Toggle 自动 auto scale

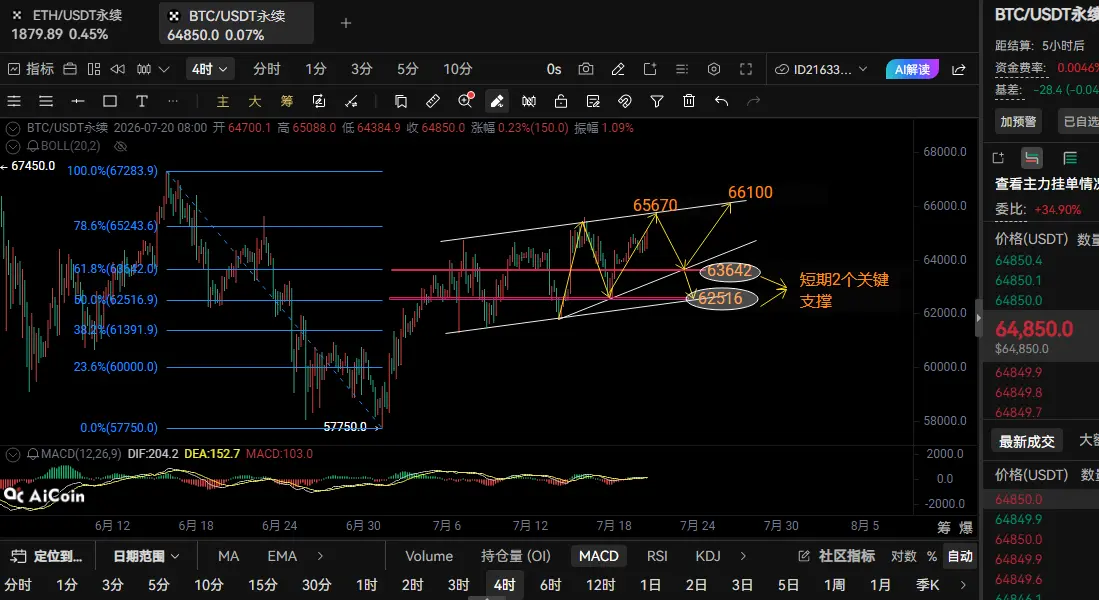(960, 557)
